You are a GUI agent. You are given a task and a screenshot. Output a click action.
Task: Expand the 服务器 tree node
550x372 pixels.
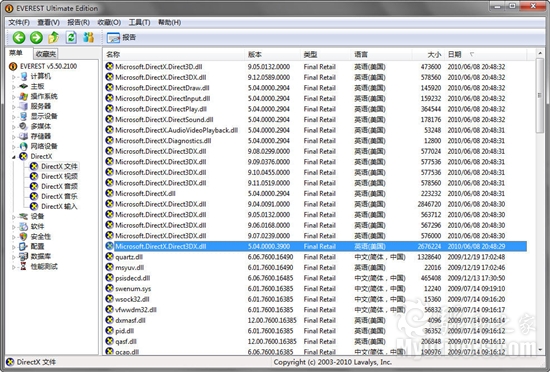coord(14,107)
